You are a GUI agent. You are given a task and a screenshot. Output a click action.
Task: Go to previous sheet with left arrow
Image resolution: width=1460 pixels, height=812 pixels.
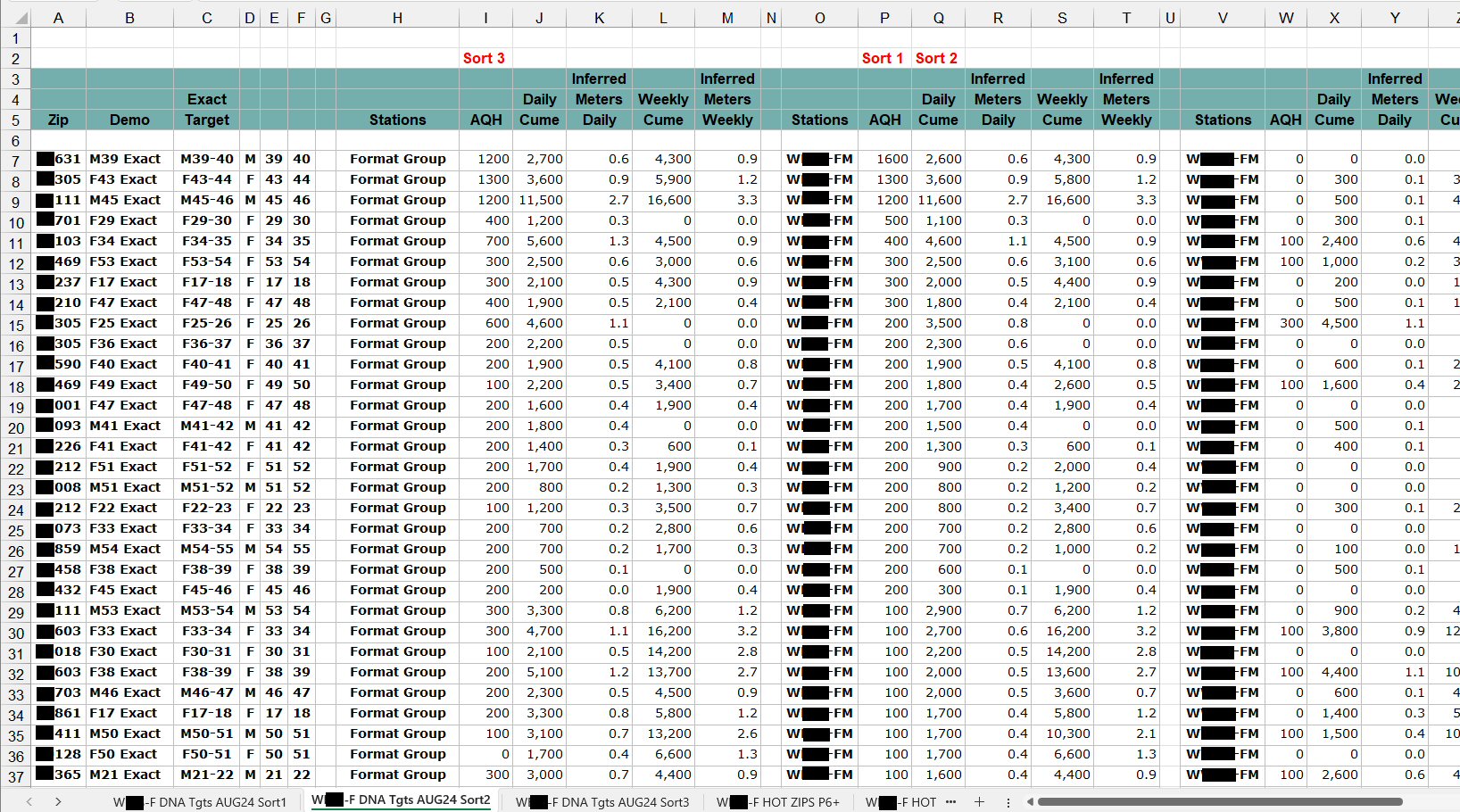click(x=29, y=801)
